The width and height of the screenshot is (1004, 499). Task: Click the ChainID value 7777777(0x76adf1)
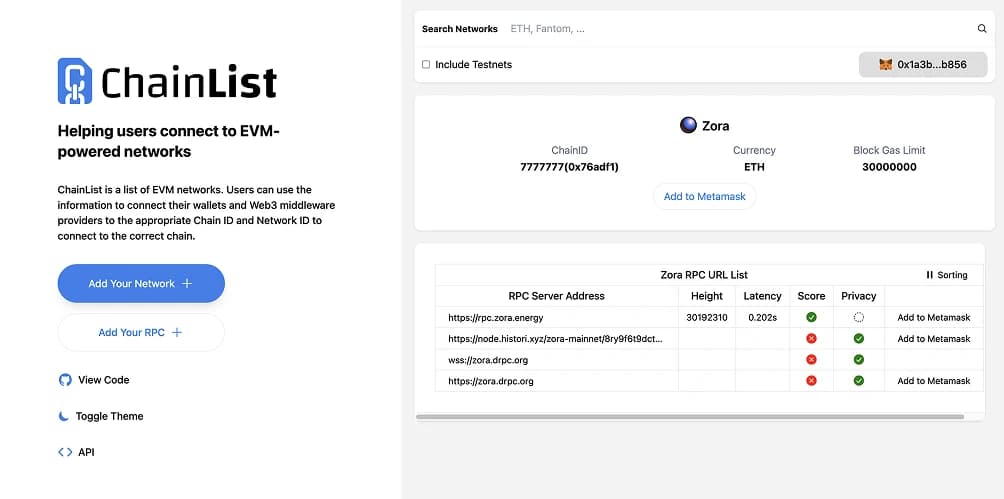coord(569,167)
